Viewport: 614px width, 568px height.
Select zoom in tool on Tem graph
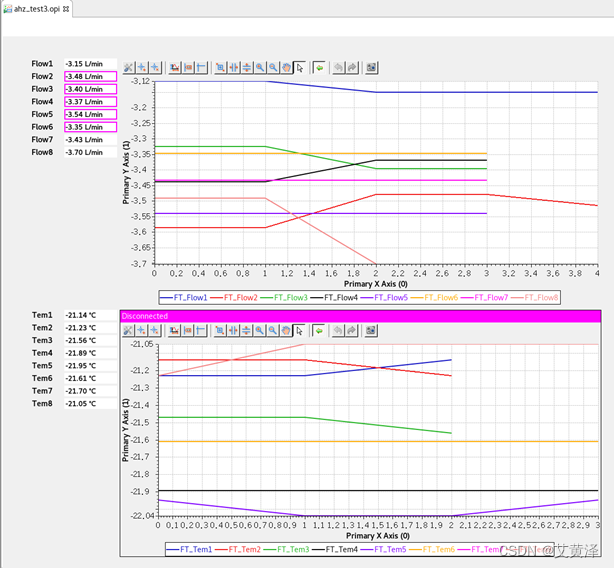260,331
